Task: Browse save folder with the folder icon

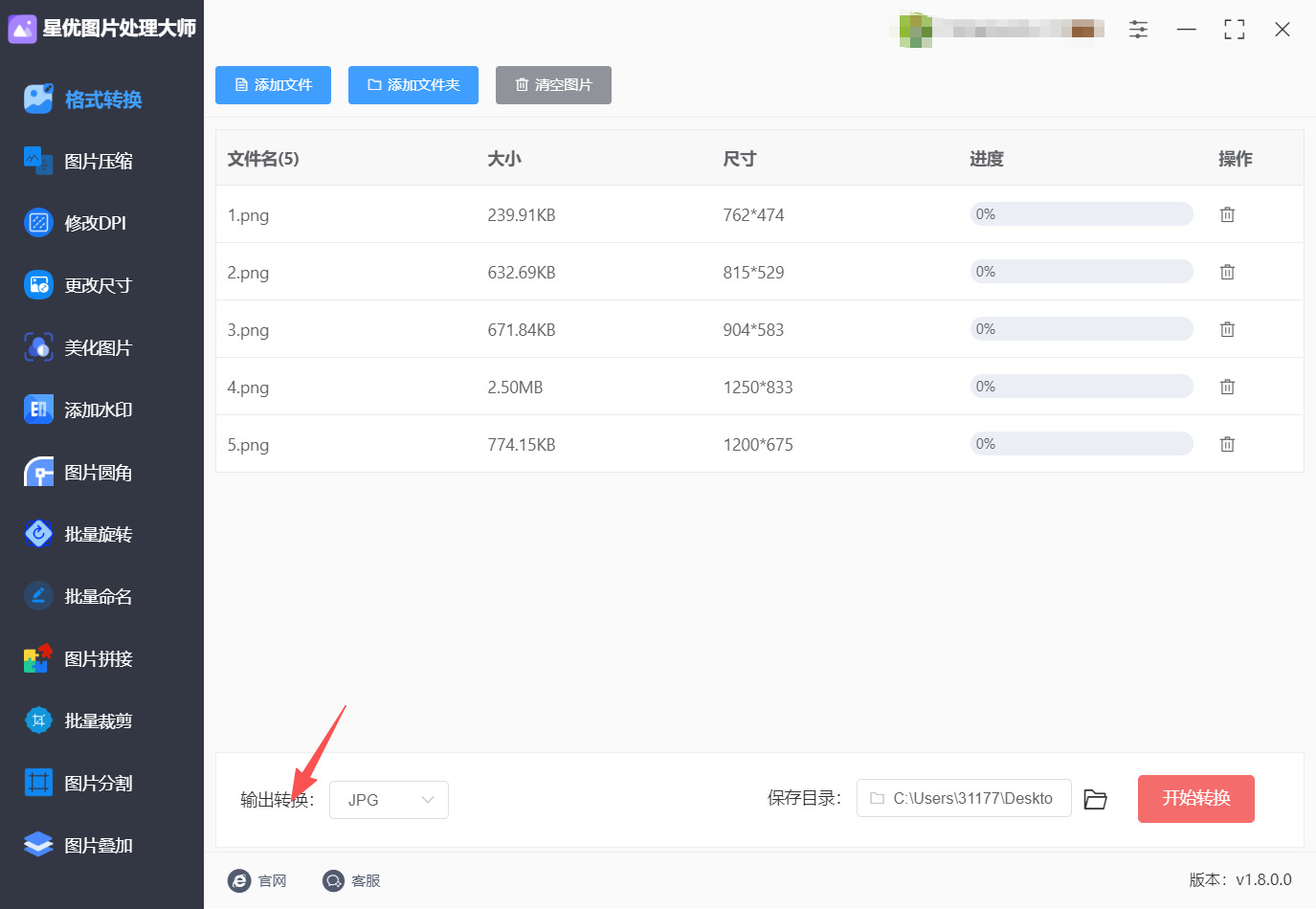Action: coord(1095,799)
